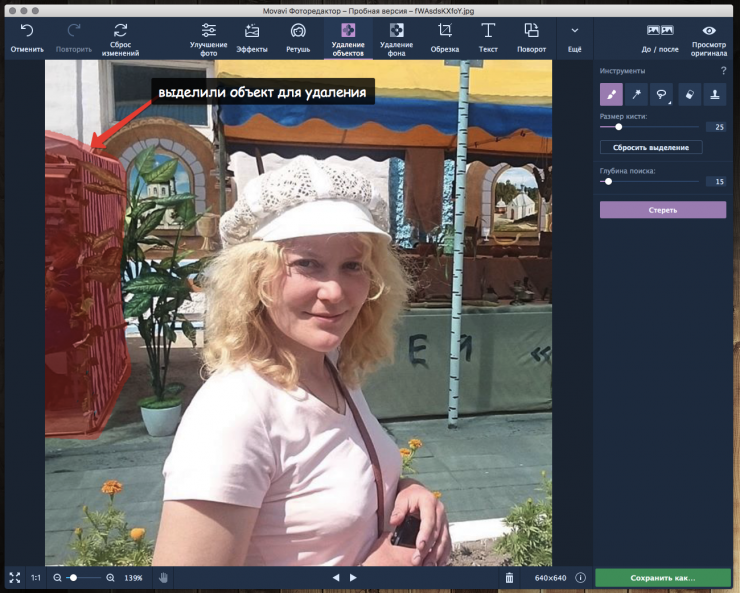Choose the lasso selection tool

(x=662, y=94)
